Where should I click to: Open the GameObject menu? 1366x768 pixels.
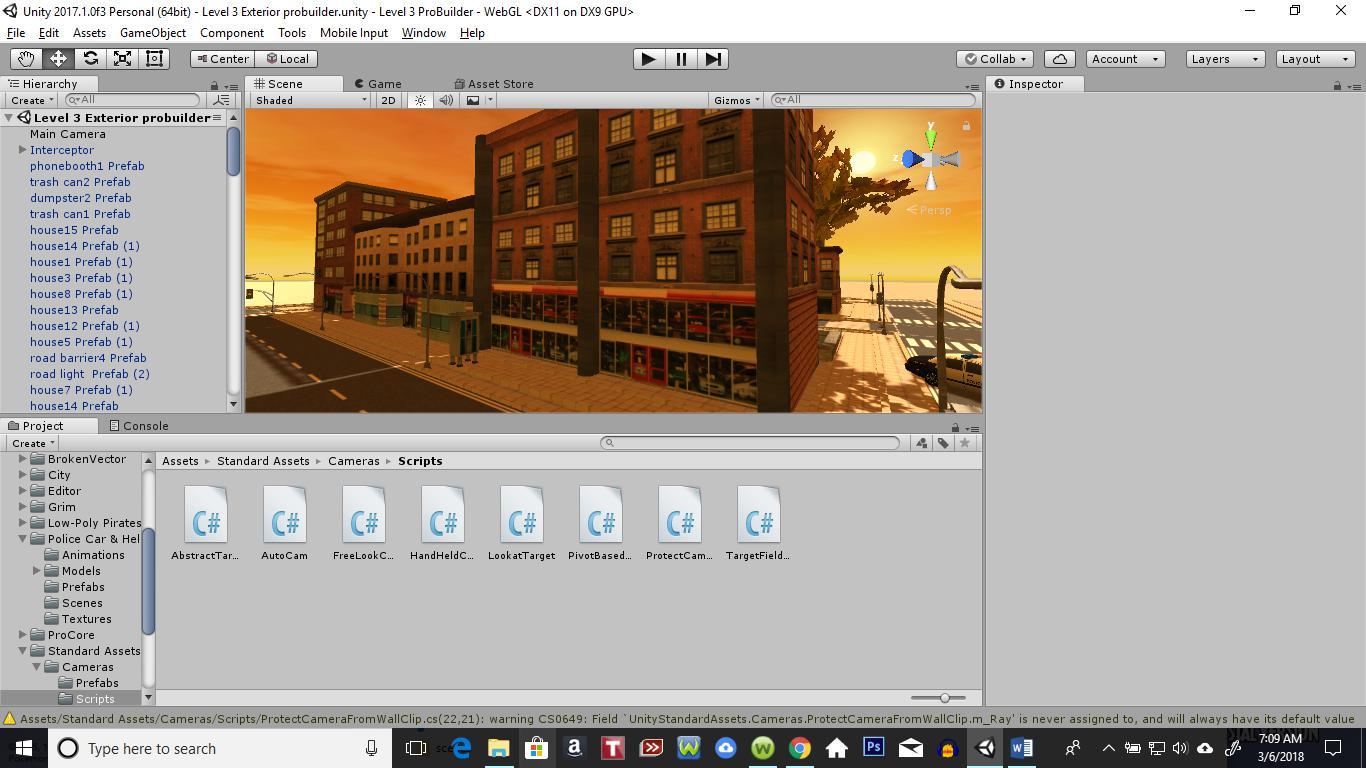pos(152,33)
